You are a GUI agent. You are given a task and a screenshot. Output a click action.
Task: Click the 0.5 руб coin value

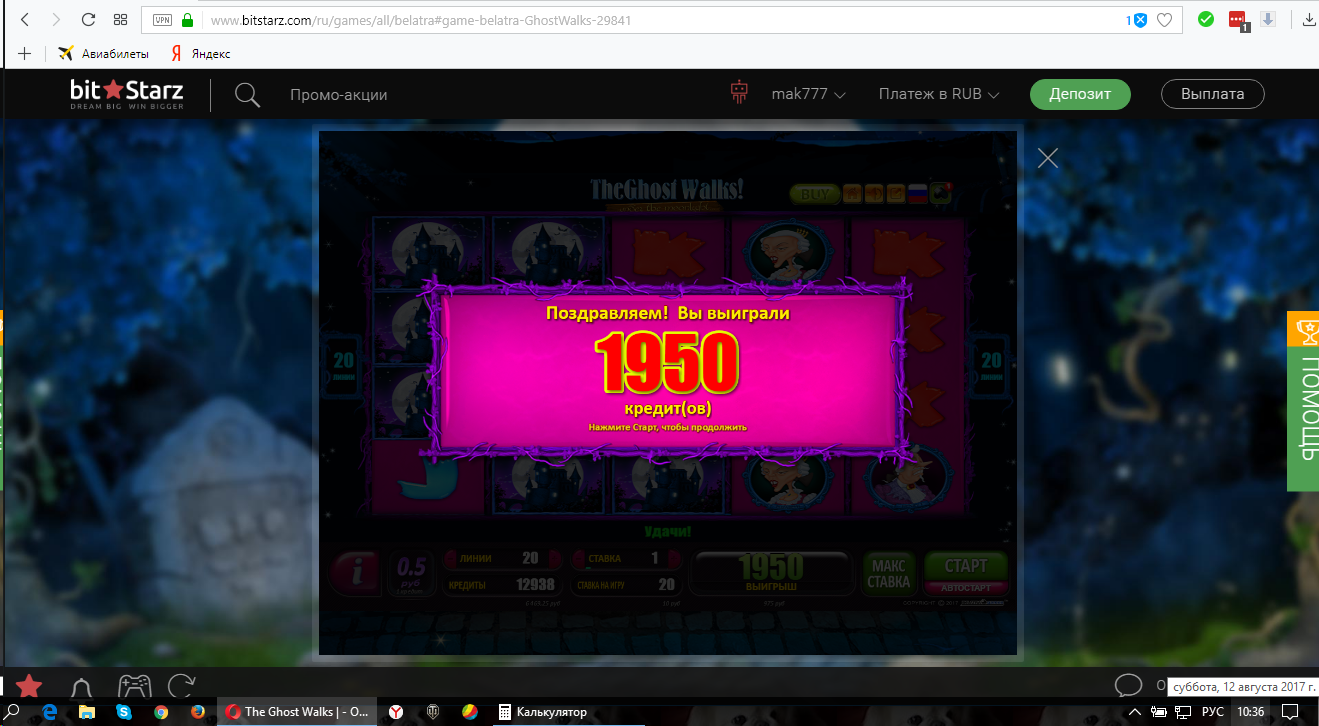click(412, 571)
